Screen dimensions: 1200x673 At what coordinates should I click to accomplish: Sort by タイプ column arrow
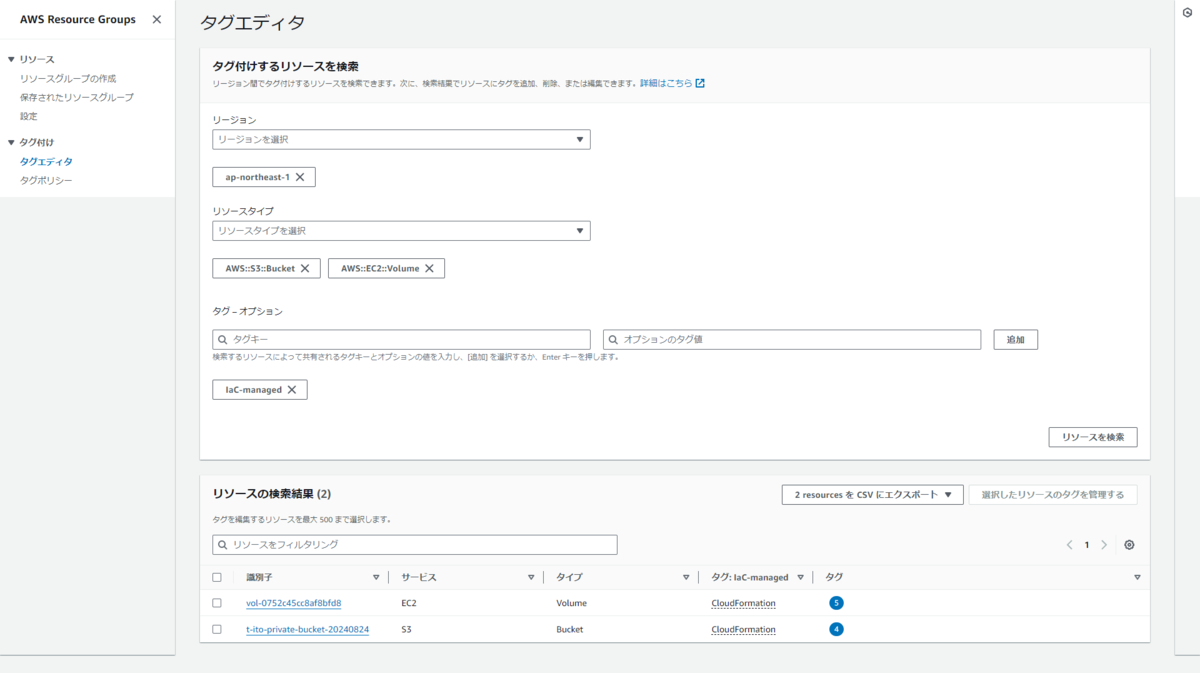tap(686, 577)
